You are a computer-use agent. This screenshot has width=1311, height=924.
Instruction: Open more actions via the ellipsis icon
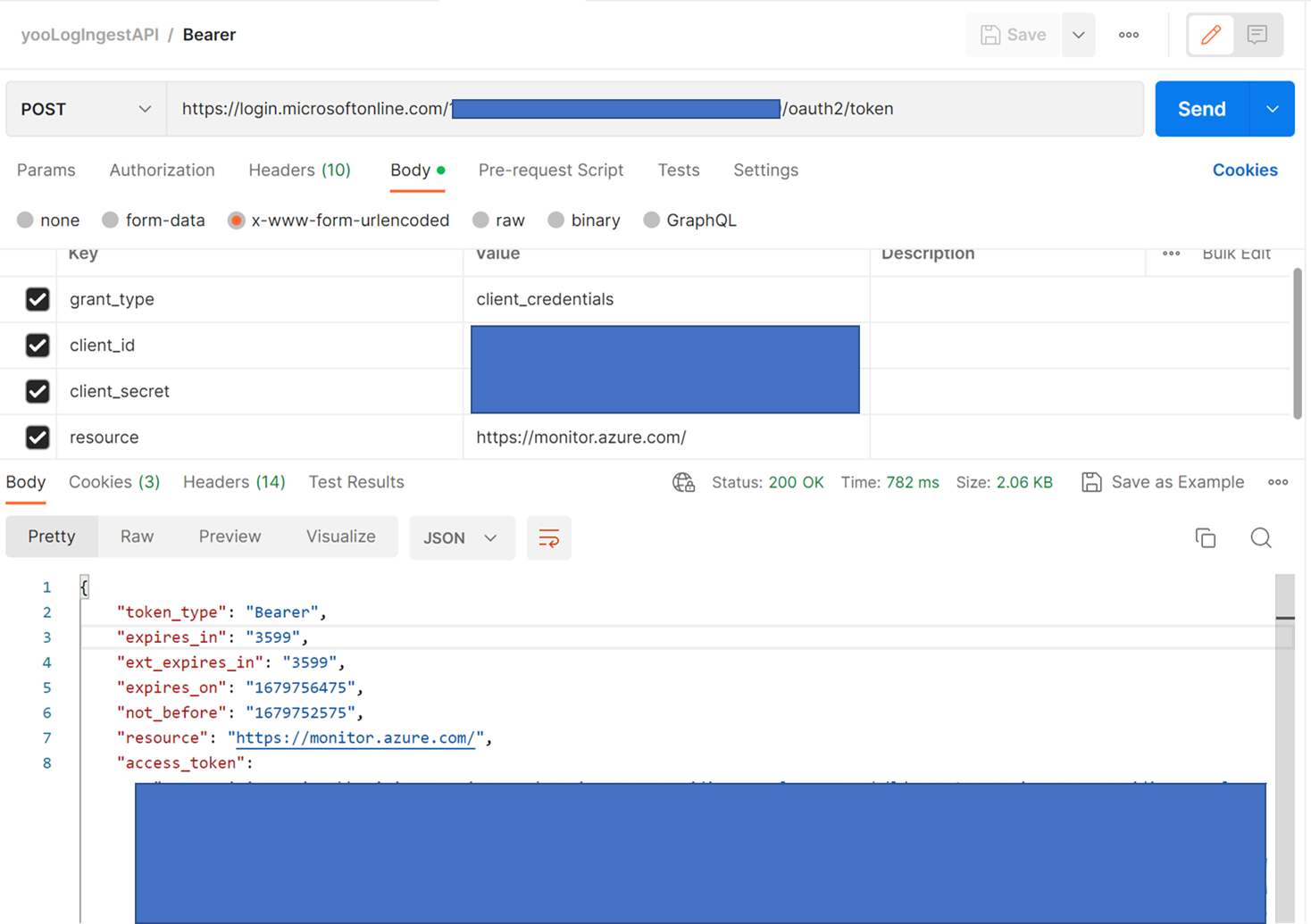1128,34
